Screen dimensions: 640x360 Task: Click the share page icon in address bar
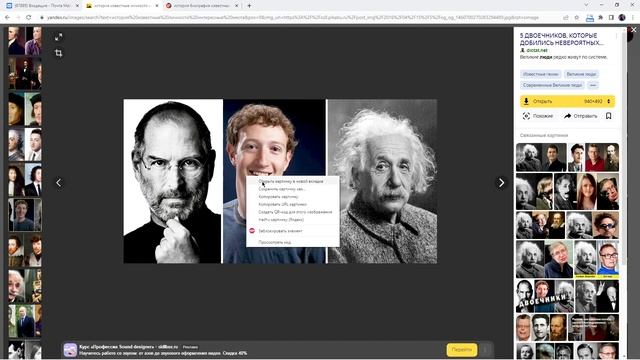tap(566, 18)
